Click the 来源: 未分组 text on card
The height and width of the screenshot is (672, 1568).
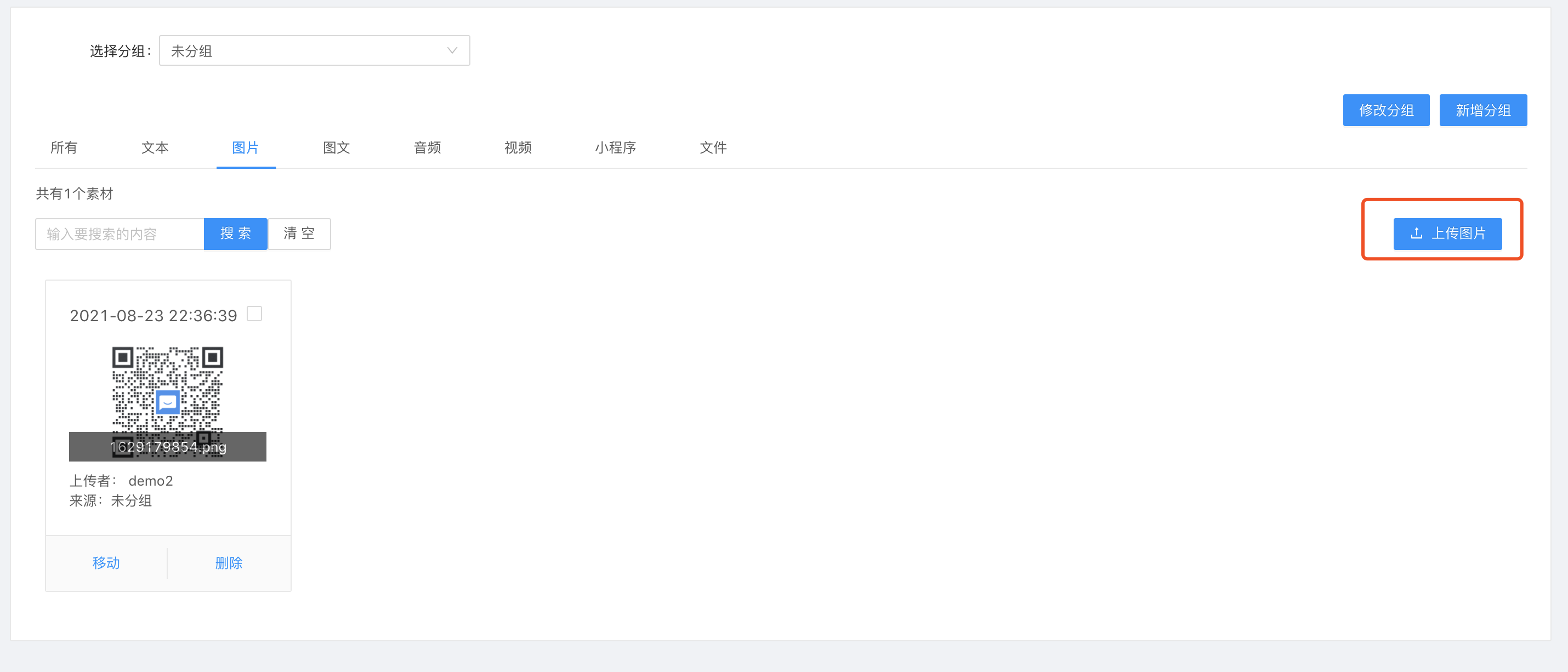tap(111, 500)
